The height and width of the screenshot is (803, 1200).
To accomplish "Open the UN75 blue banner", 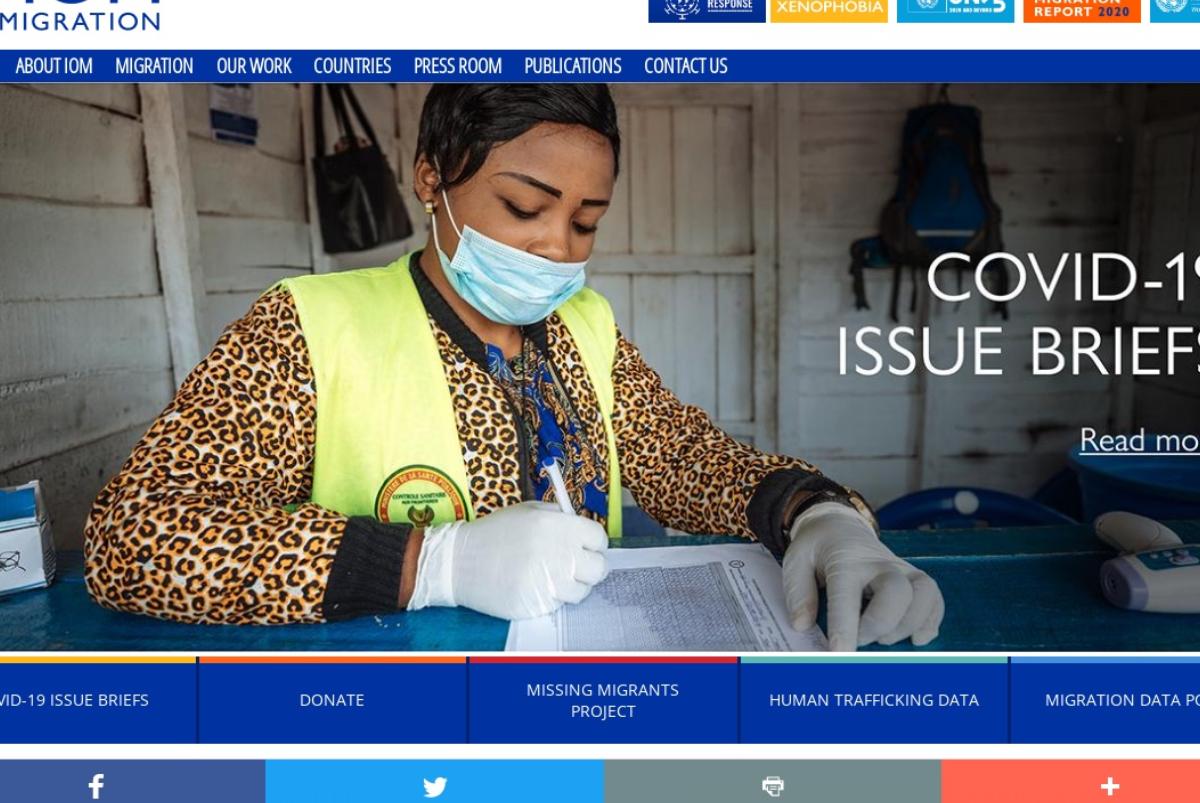I will coord(955,11).
